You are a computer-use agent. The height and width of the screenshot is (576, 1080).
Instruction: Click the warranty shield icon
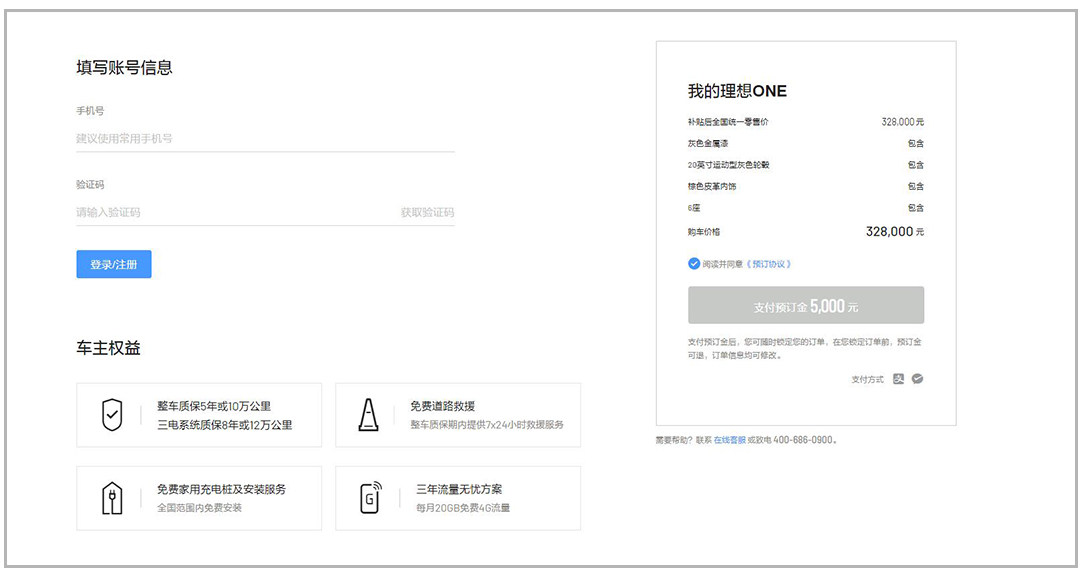(x=112, y=415)
